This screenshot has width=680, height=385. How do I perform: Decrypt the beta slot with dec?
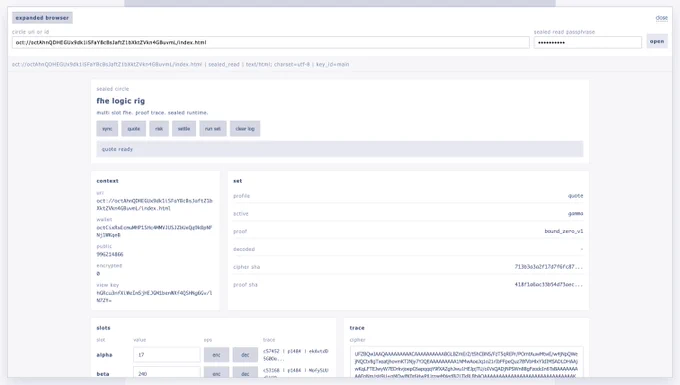coord(245,373)
